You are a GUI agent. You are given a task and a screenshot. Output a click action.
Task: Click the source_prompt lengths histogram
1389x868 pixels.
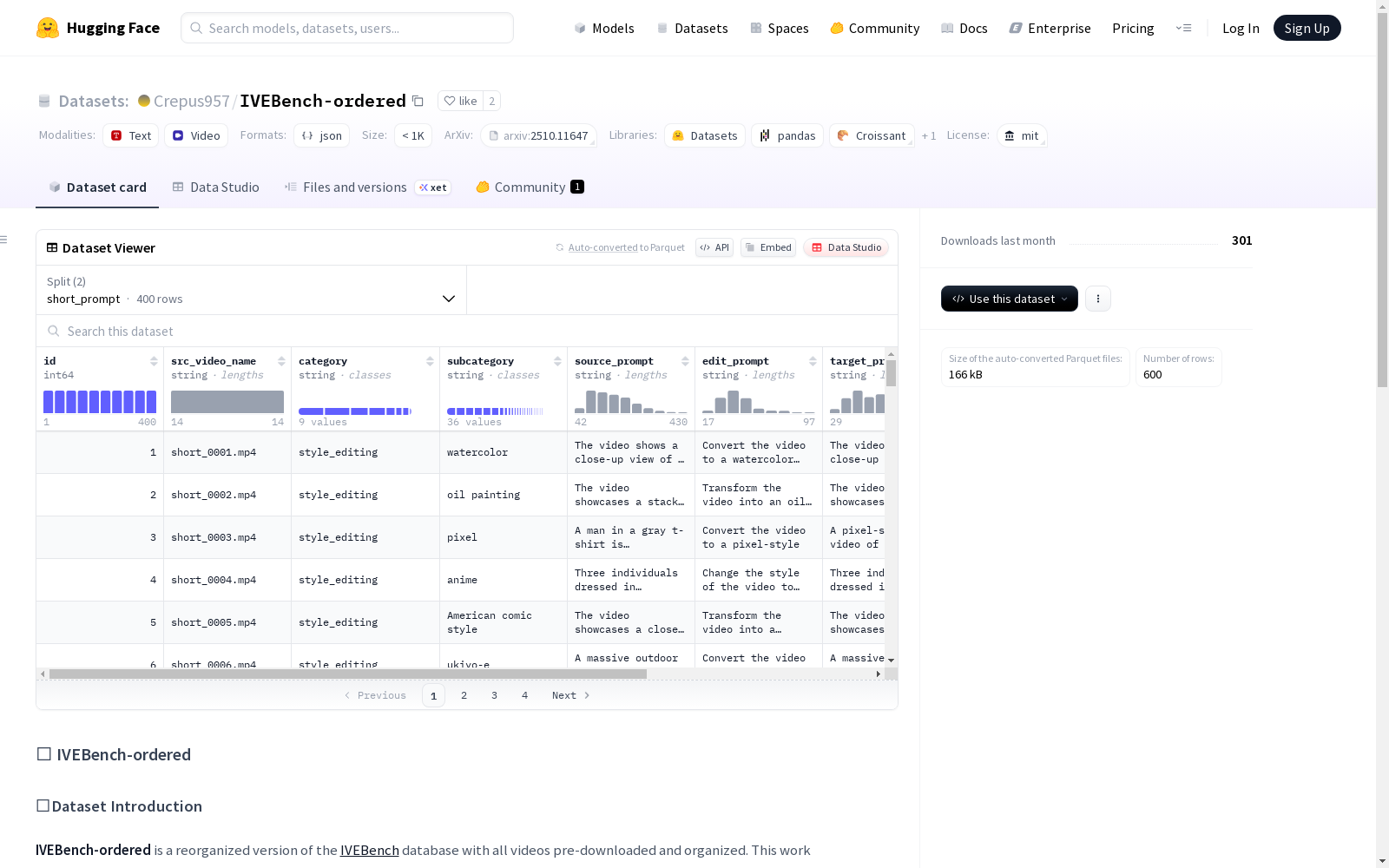pos(631,402)
